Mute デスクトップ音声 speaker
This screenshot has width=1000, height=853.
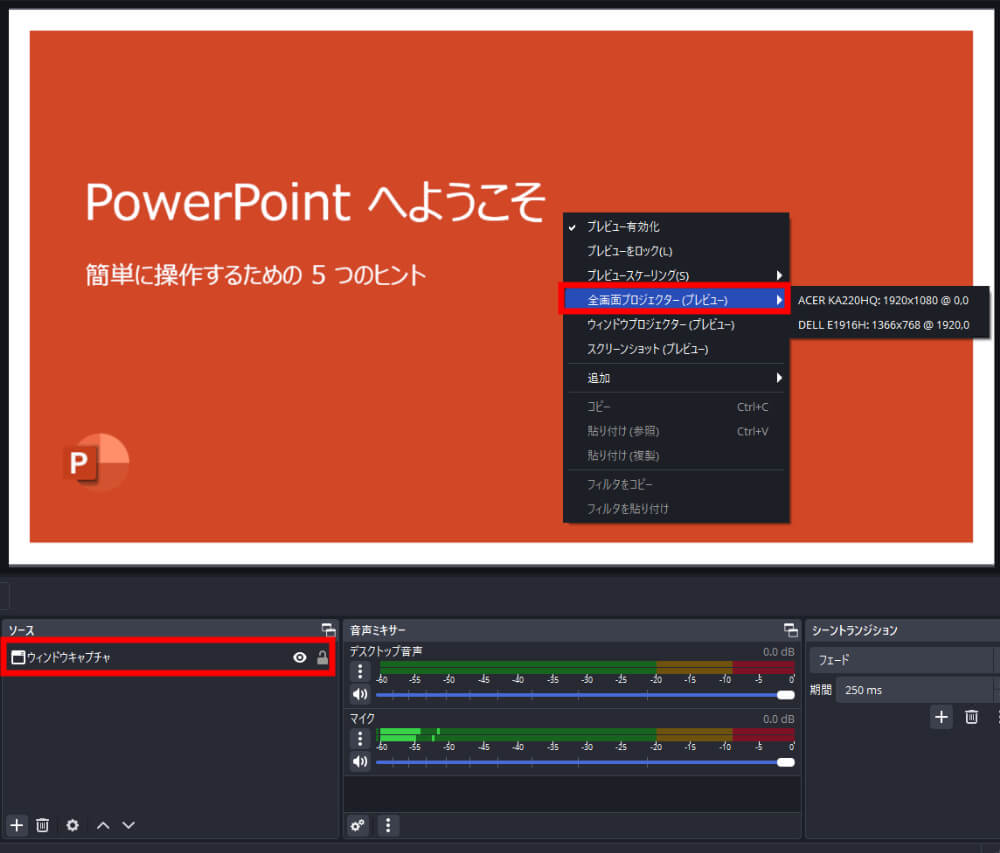point(360,694)
